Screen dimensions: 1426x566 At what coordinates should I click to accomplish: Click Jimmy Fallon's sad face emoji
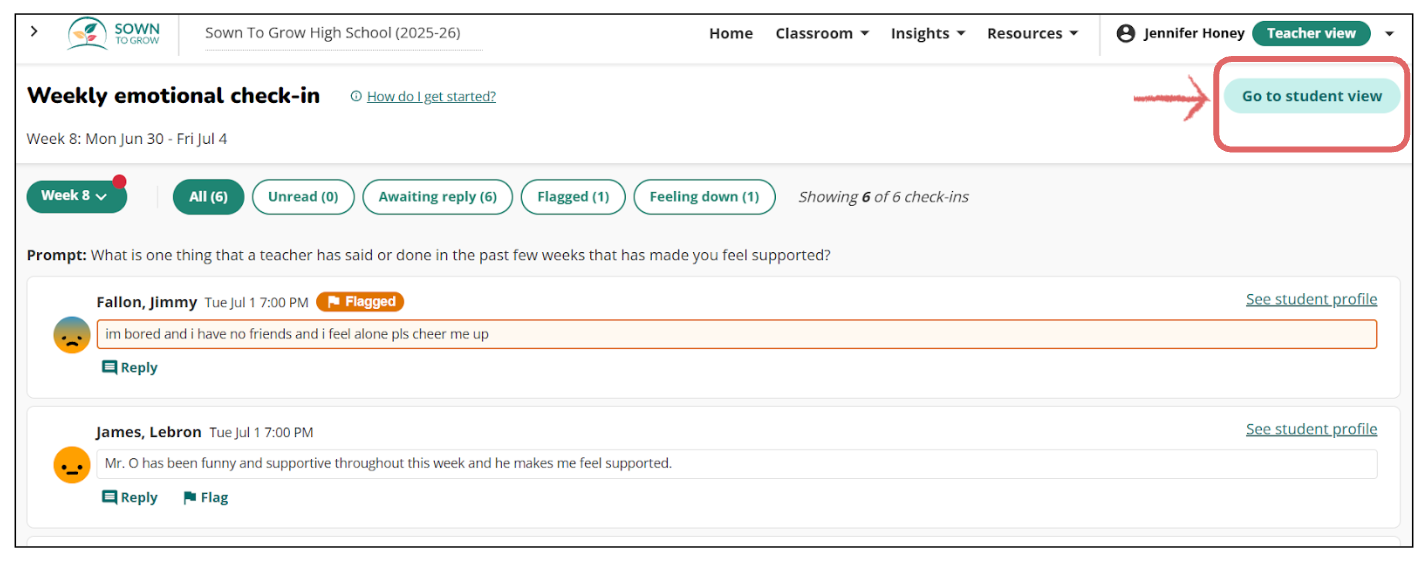click(72, 335)
